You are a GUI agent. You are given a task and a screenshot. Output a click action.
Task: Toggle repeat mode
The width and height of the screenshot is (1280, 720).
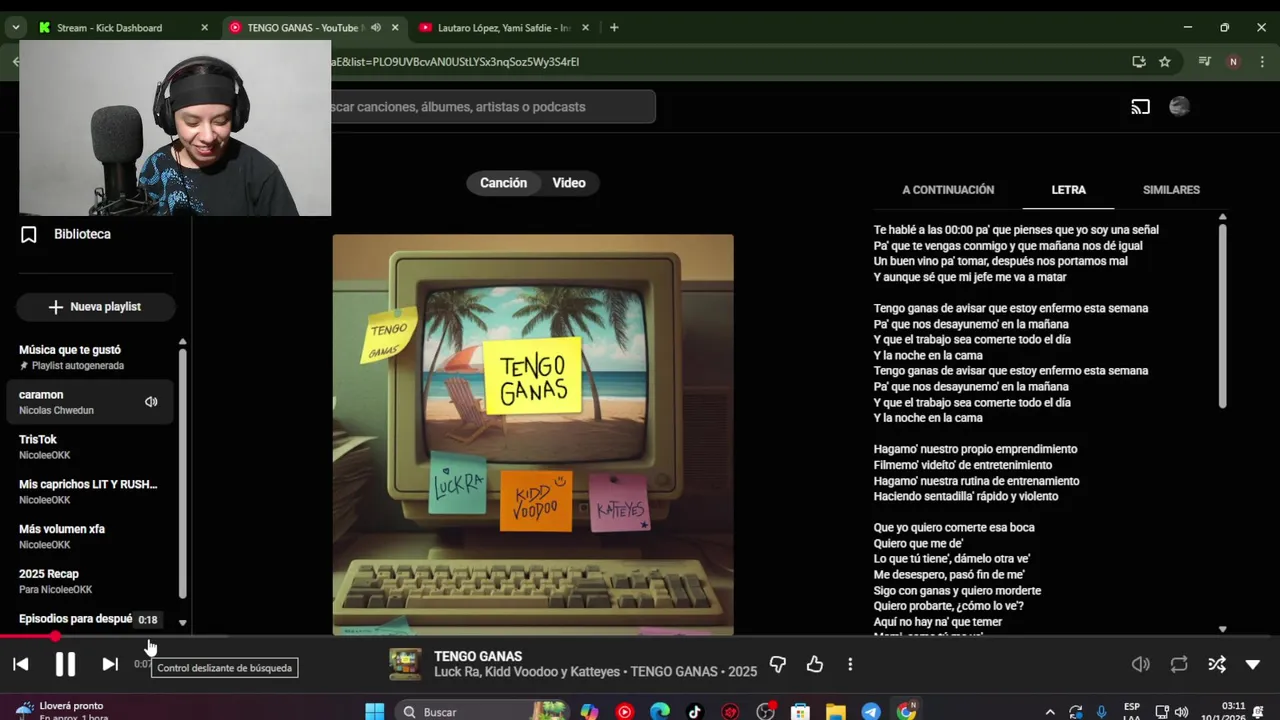point(1179,664)
